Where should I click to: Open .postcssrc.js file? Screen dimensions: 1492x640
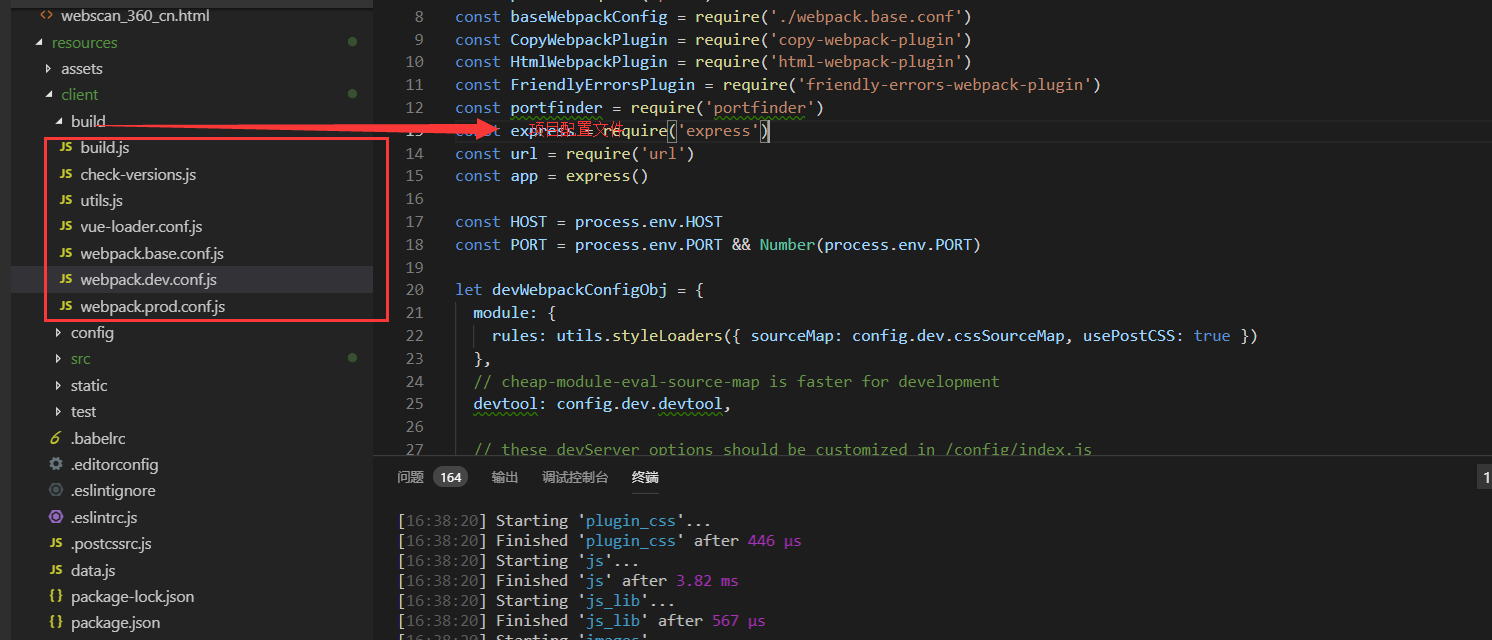111,544
